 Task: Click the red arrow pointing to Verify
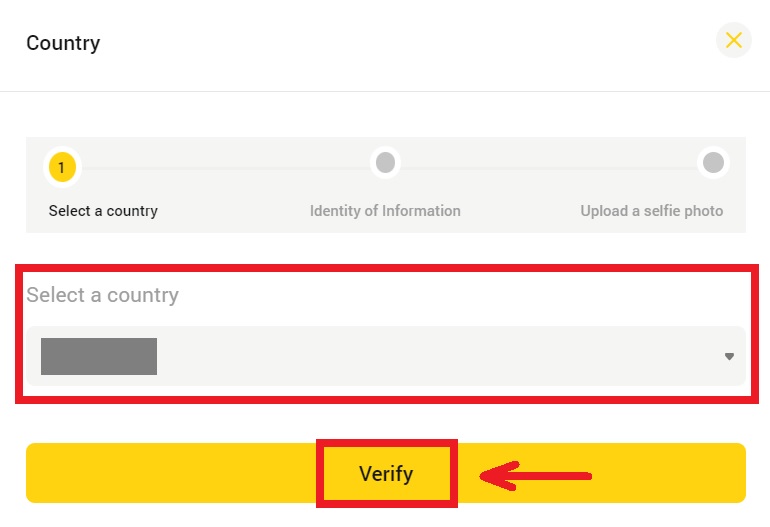(537, 475)
